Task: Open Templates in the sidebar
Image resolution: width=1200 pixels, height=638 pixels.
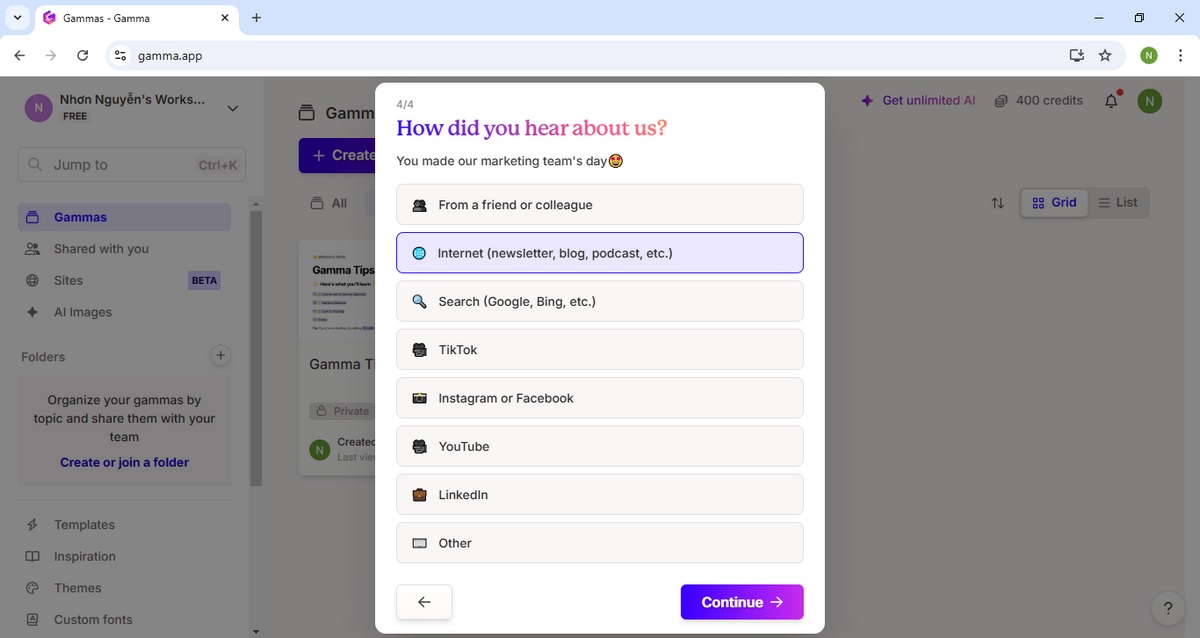Action: pos(124,525)
